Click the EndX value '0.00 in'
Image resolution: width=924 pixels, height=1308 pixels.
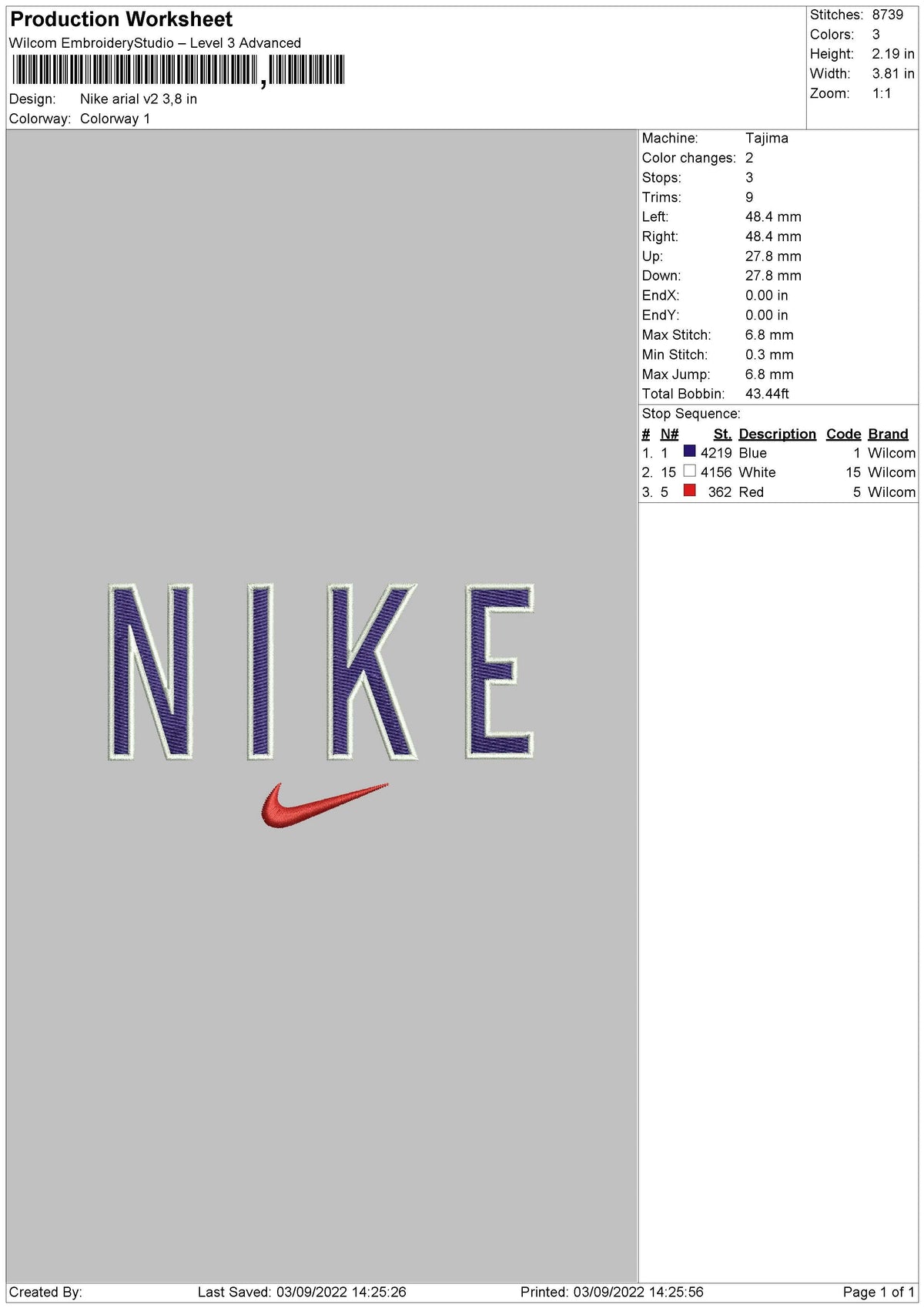coord(767,296)
